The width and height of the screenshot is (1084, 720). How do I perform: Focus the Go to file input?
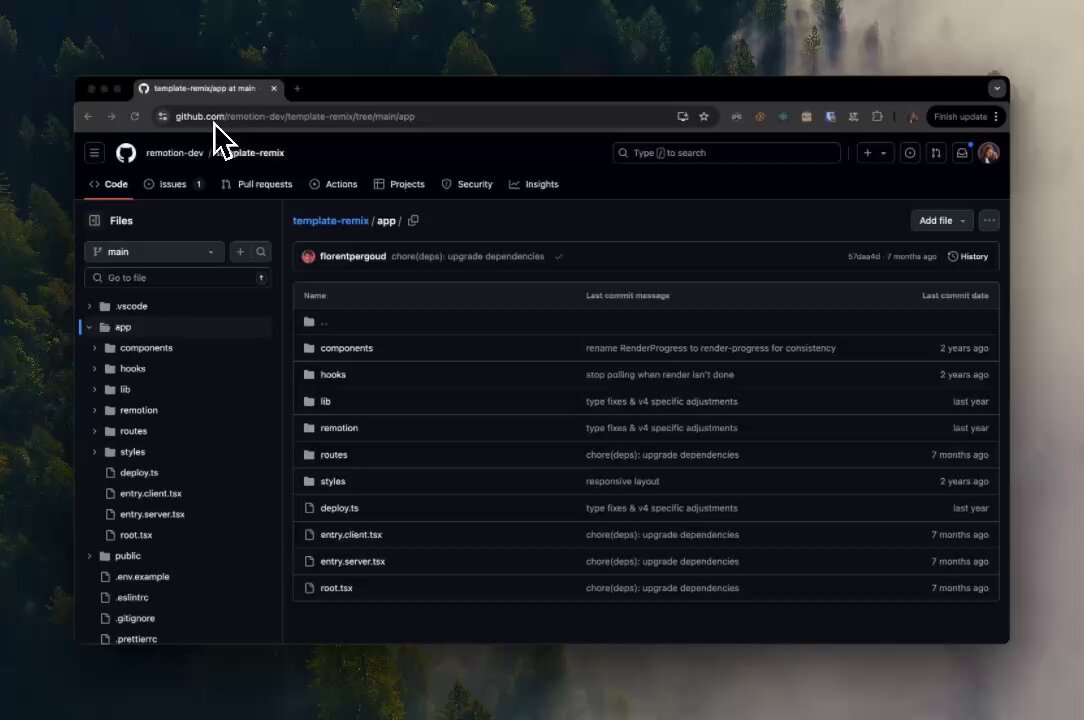click(177, 278)
